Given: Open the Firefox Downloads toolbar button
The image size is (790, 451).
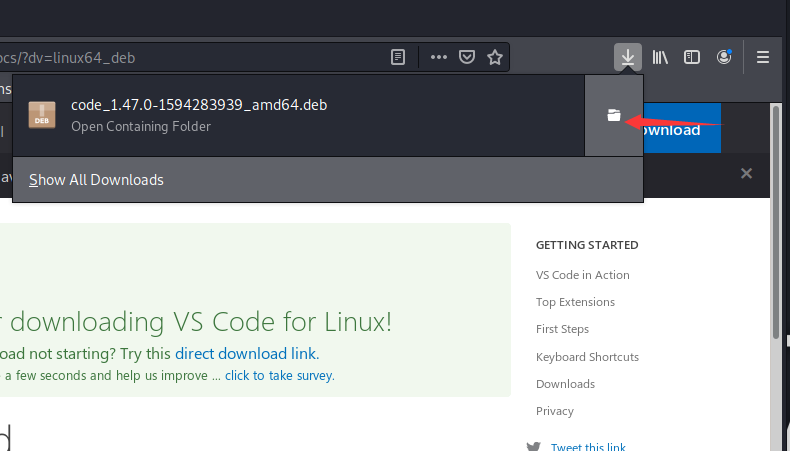Looking at the screenshot, I should (x=627, y=57).
